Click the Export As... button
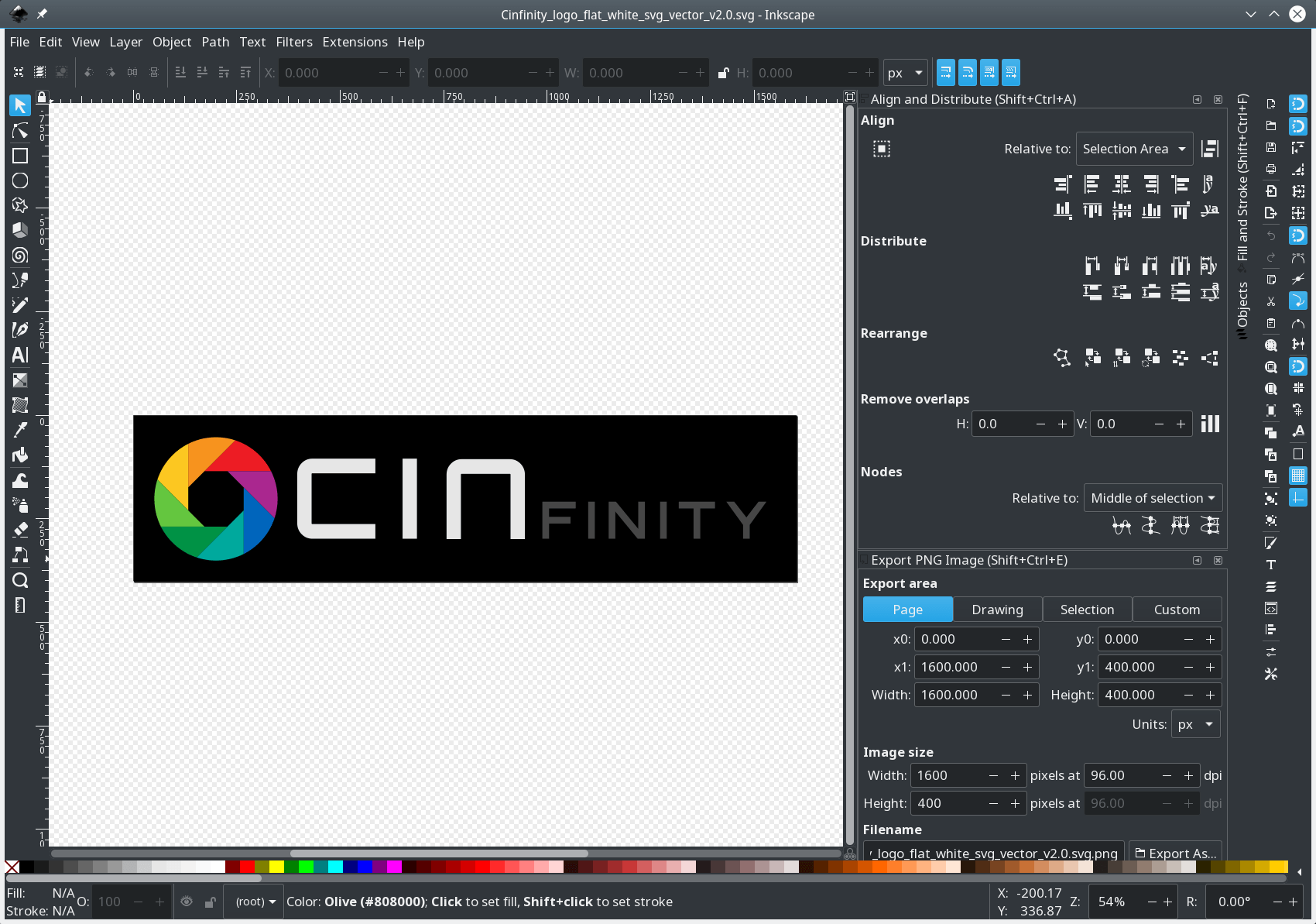 point(1175,853)
